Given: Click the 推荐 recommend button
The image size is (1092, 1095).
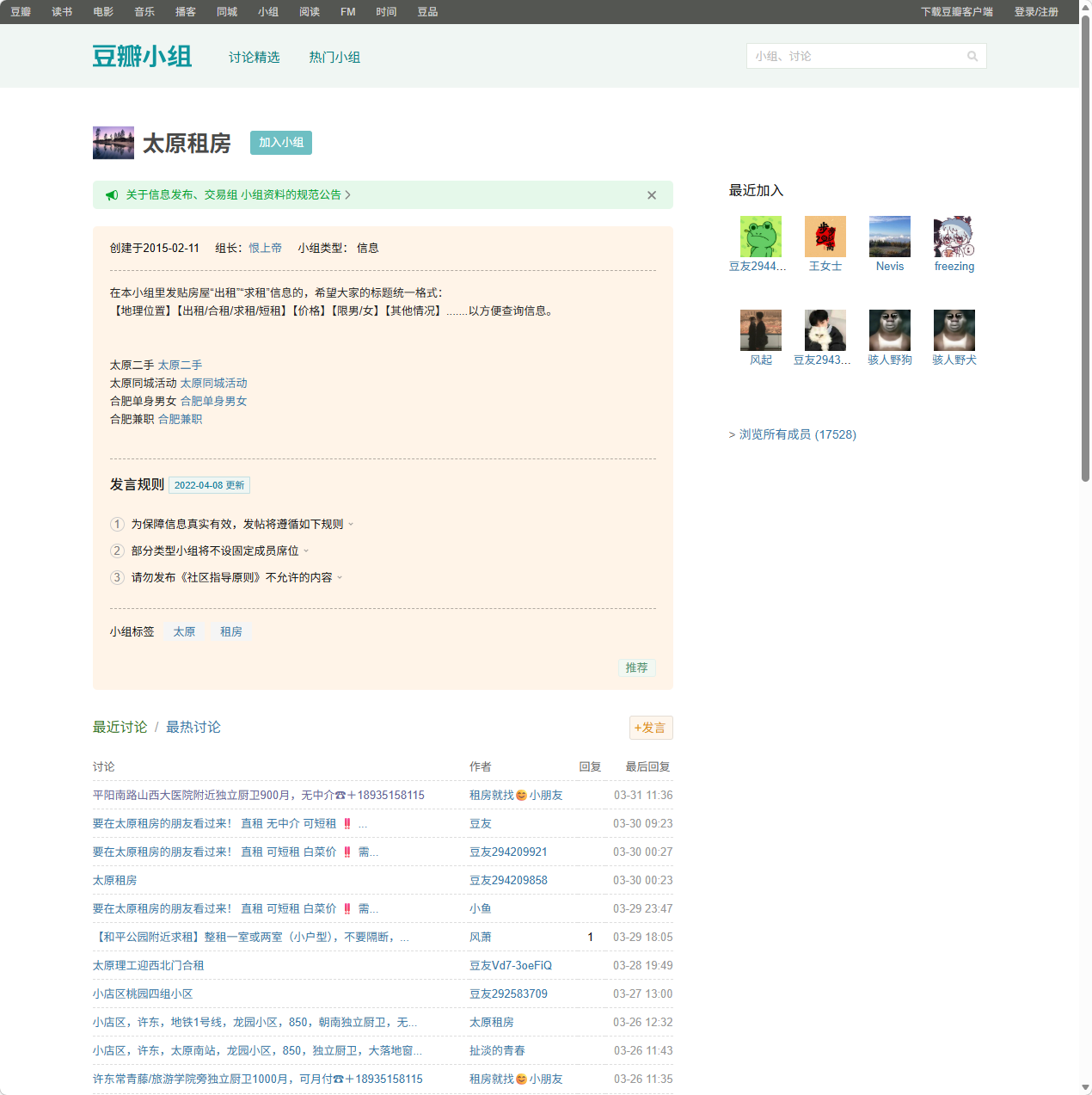Looking at the screenshot, I should [x=636, y=667].
